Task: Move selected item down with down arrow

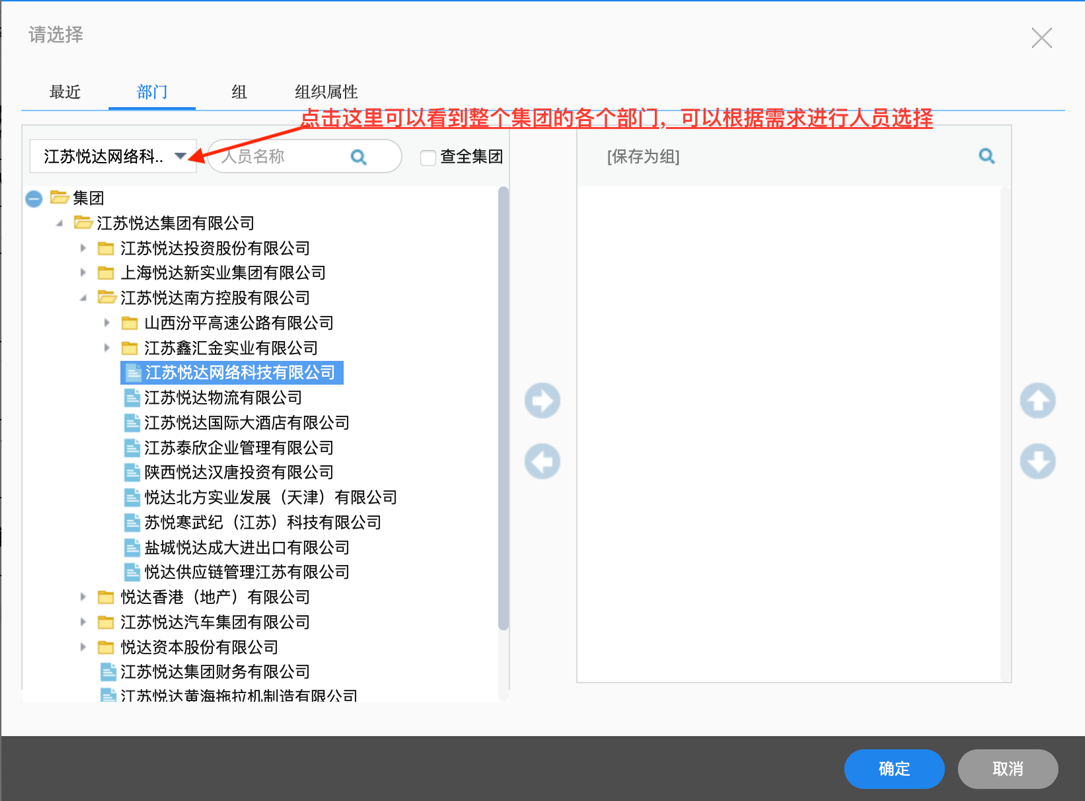Action: tap(1037, 462)
